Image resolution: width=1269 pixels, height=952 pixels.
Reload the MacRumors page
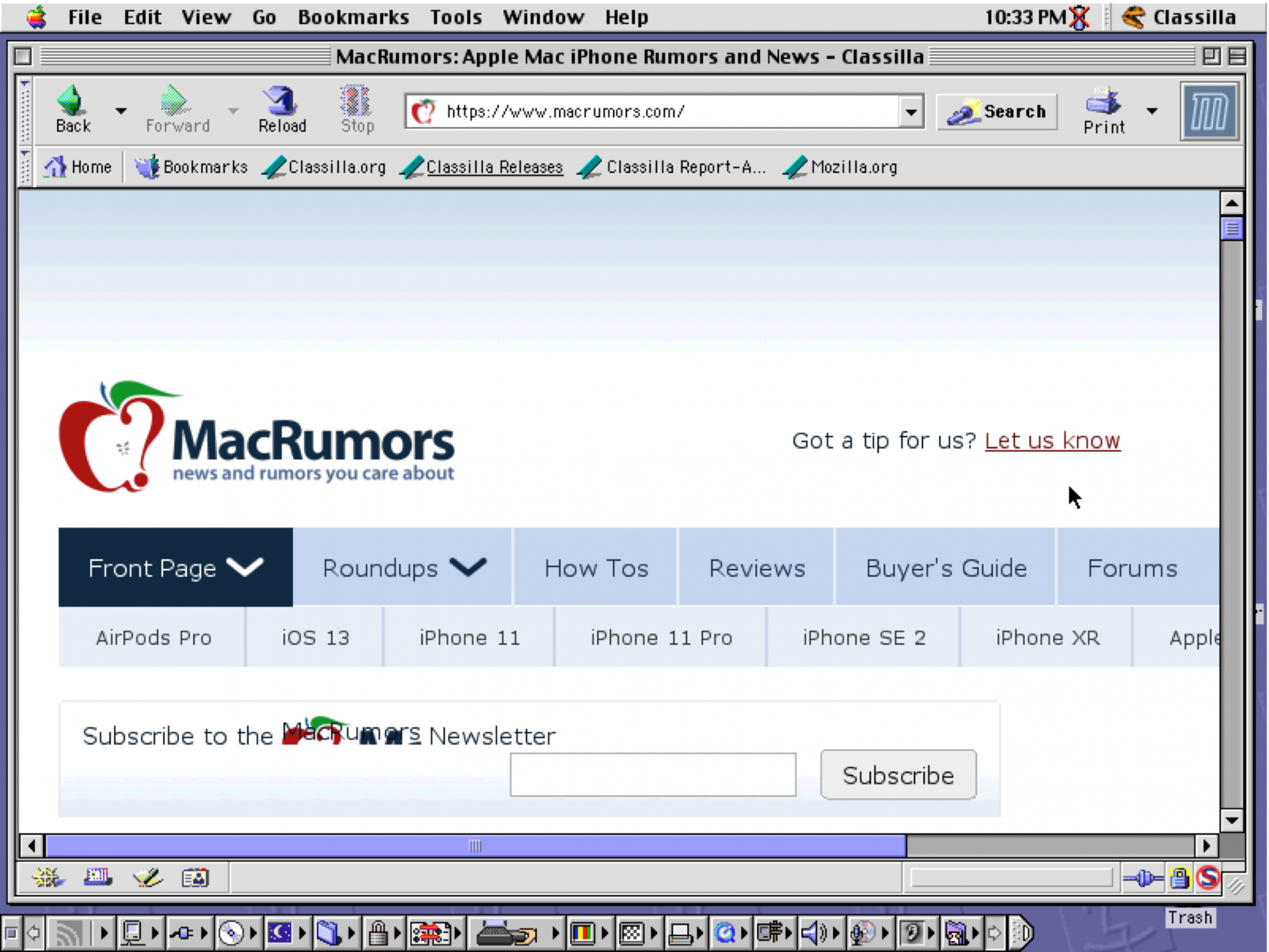(282, 109)
